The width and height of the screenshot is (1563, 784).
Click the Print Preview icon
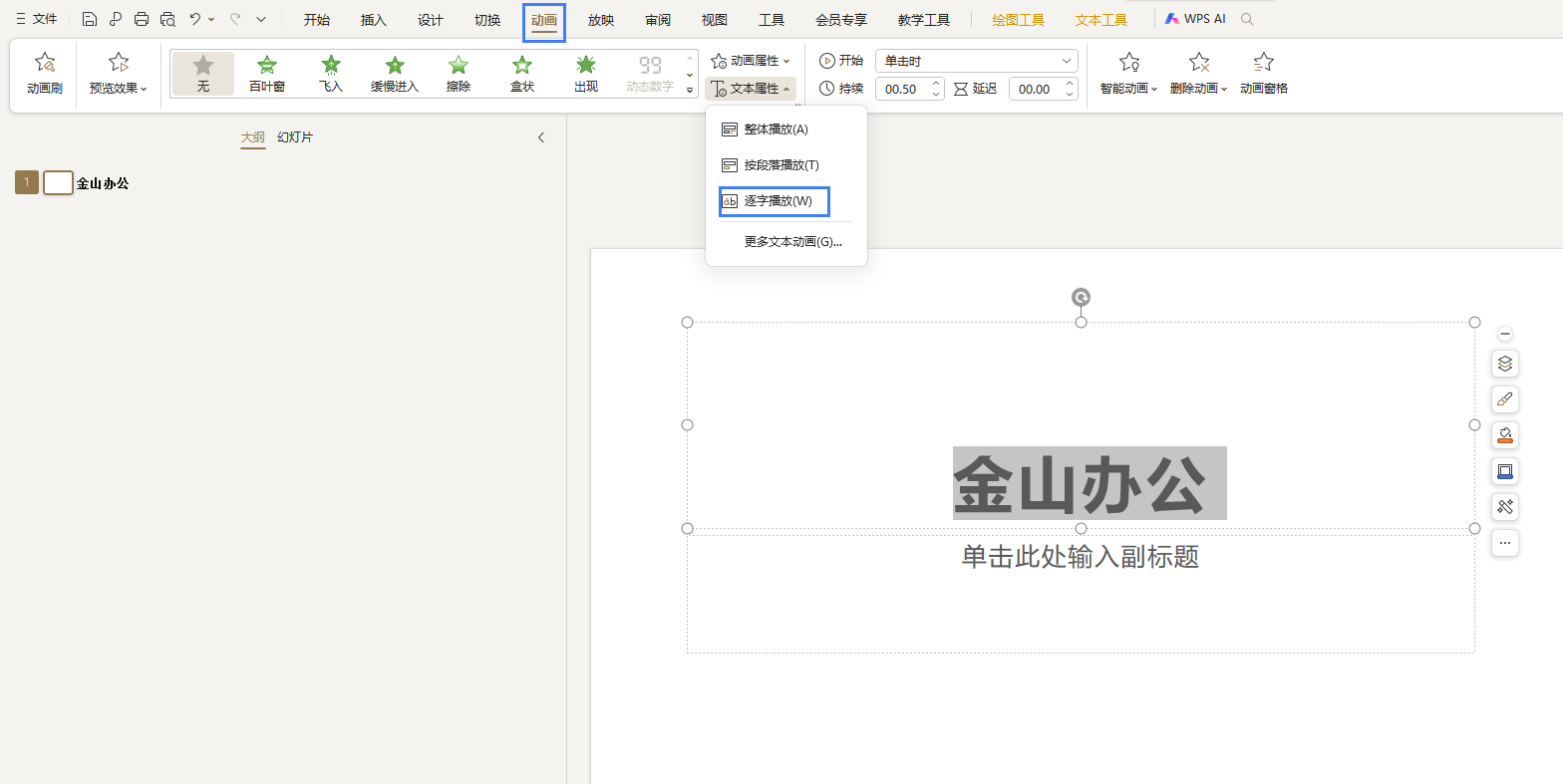tap(167, 19)
